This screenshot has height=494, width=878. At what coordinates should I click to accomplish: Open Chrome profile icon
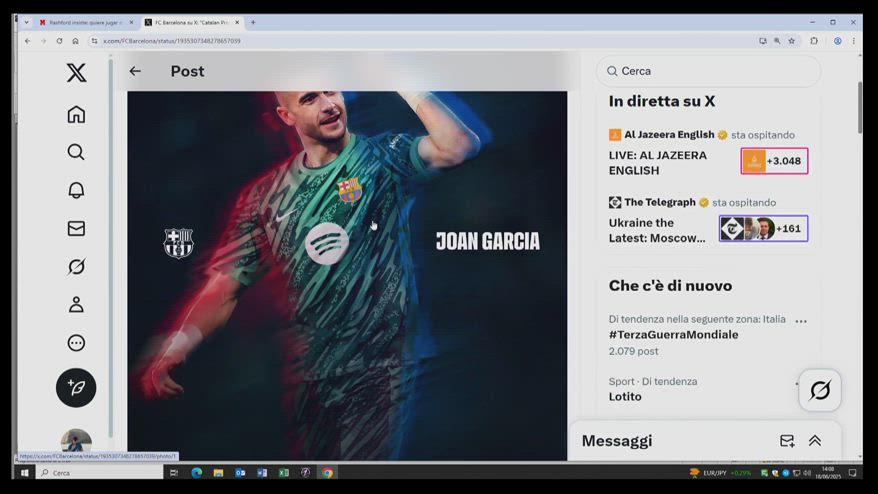pos(838,41)
